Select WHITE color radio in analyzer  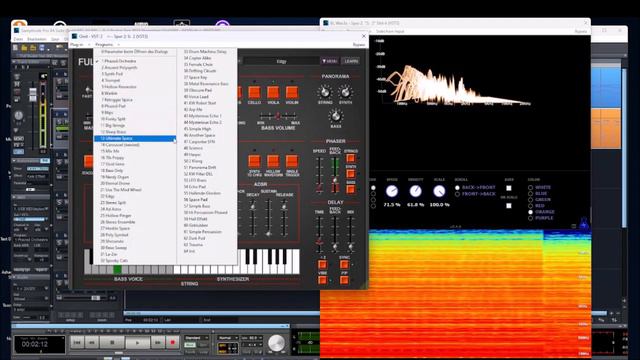point(531,187)
